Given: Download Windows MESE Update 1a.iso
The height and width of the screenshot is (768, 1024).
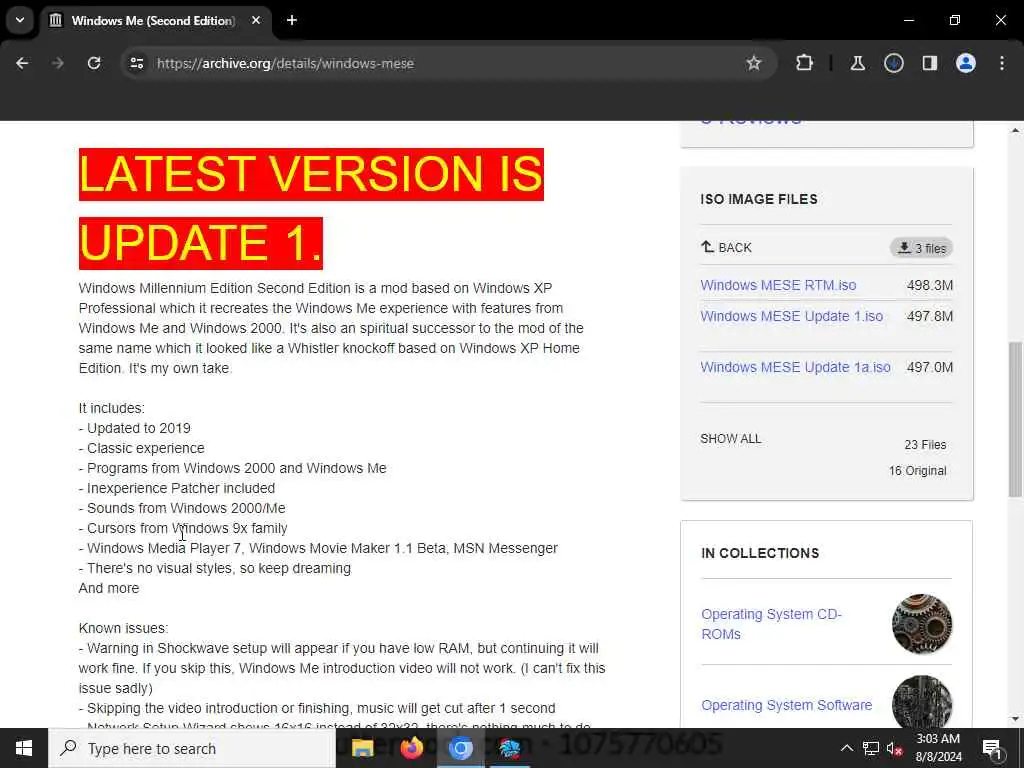Looking at the screenshot, I should coord(795,367).
